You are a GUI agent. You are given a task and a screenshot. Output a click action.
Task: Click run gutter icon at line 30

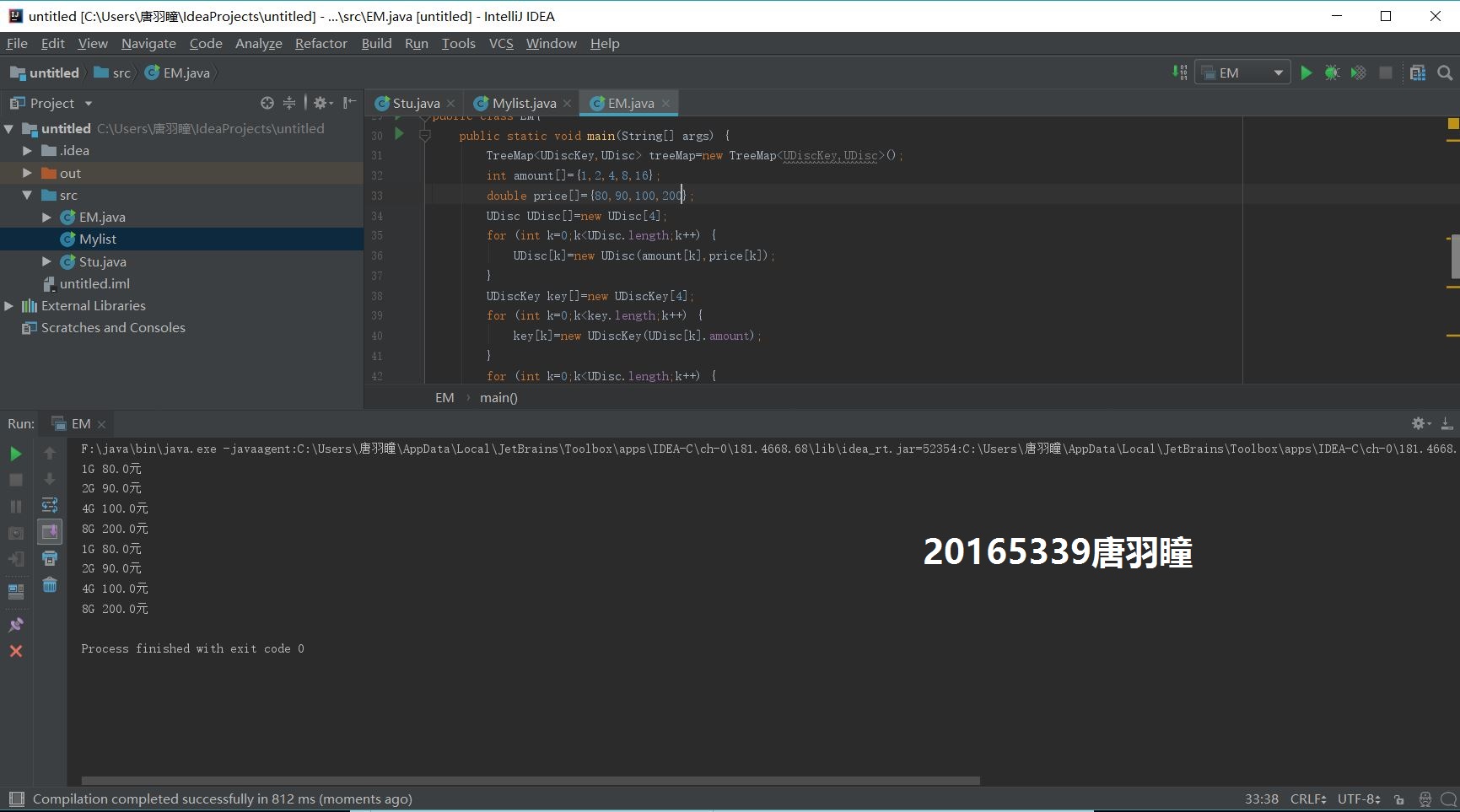(400, 134)
